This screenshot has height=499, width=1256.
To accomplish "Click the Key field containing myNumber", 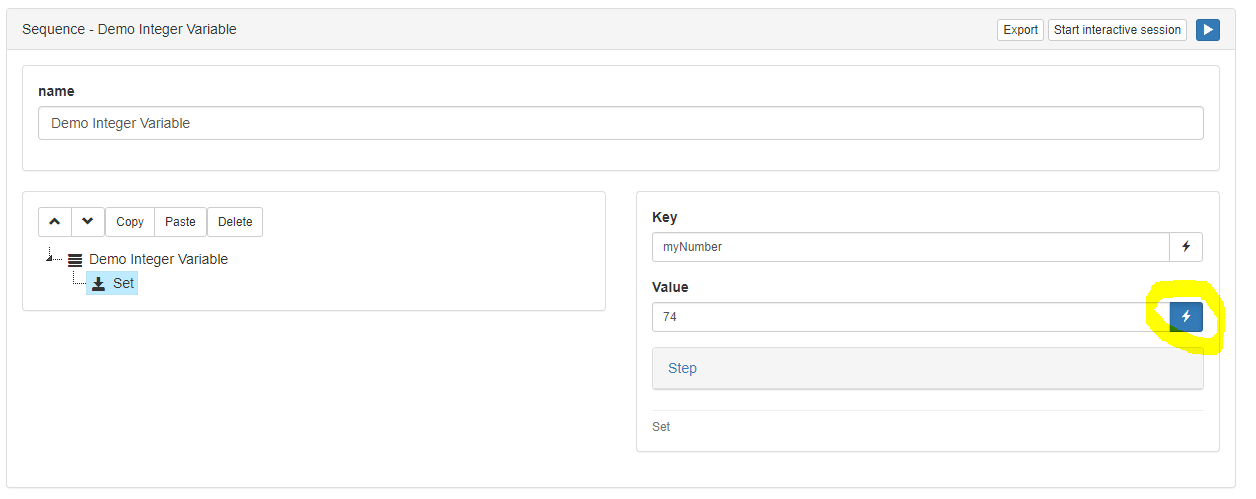I will pyautogui.click(x=911, y=247).
